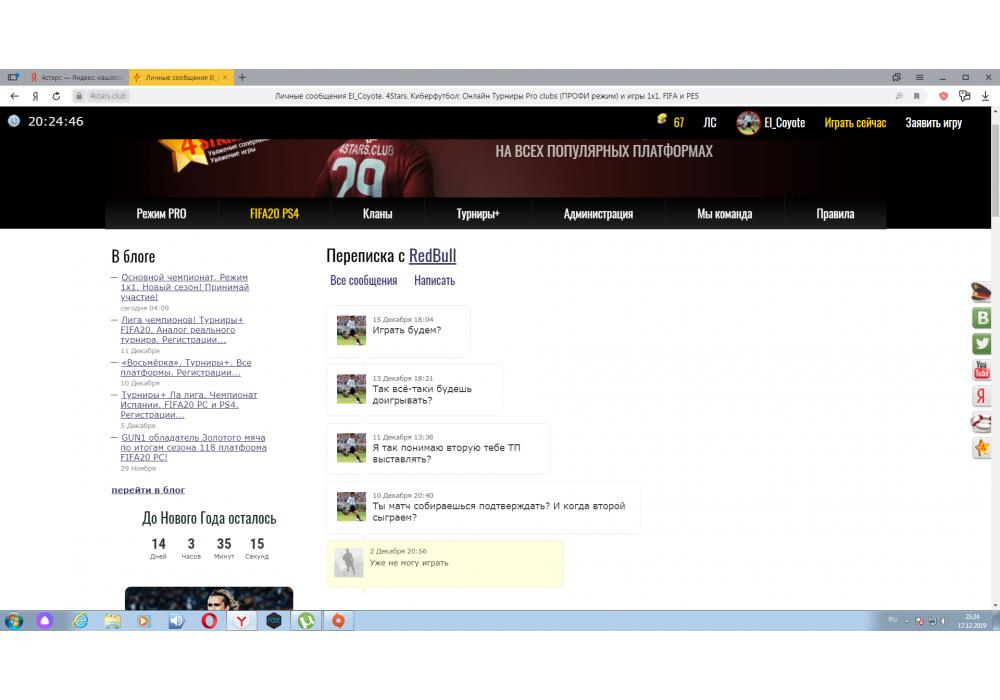Click the bookmark icon in the address bar
Image resolution: width=1000 pixels, height=700 pixels.
click(916, 96)
